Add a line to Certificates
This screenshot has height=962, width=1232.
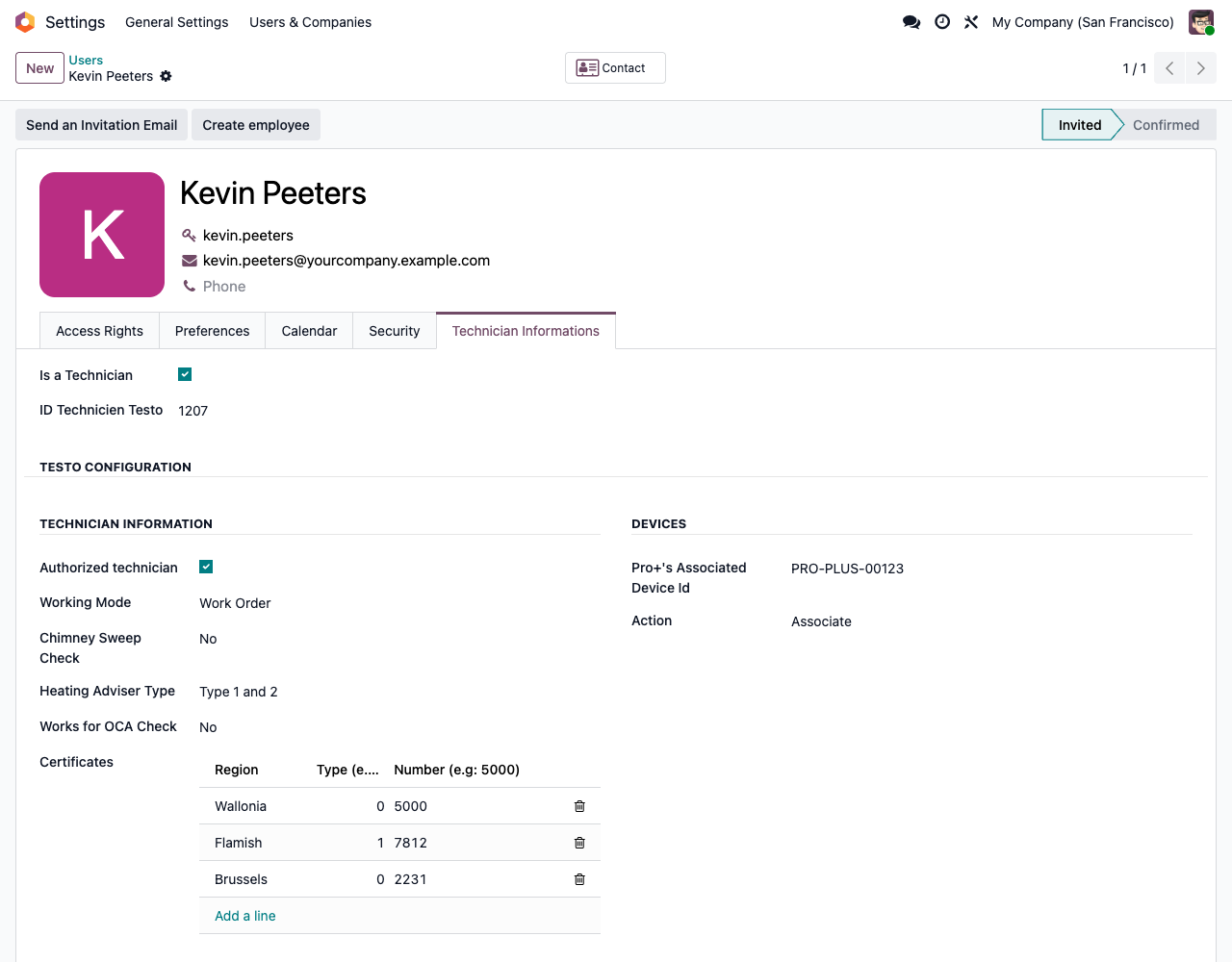pos(245,916)
